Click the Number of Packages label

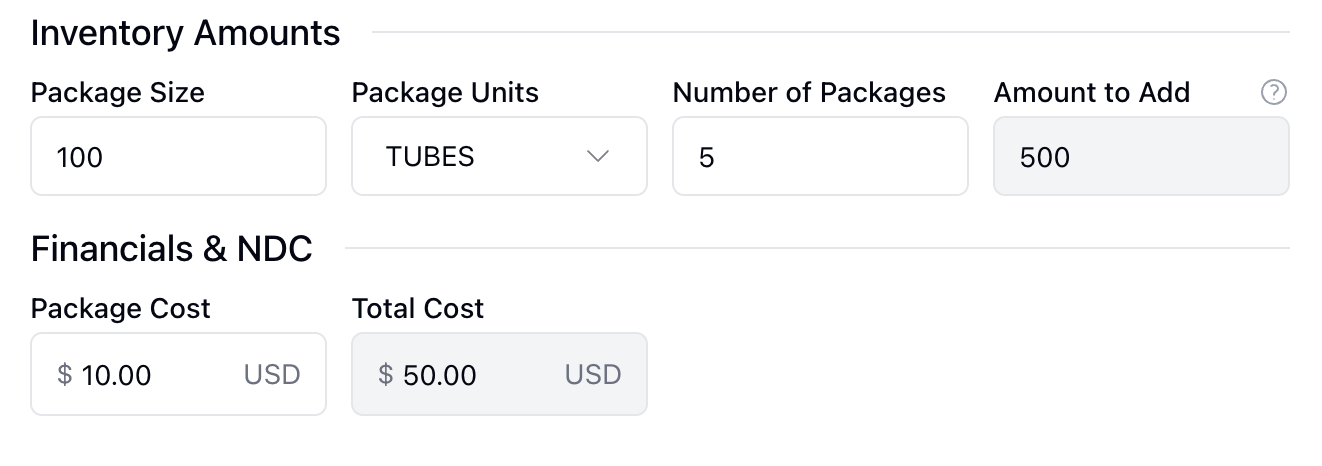[x=809, y=93]
